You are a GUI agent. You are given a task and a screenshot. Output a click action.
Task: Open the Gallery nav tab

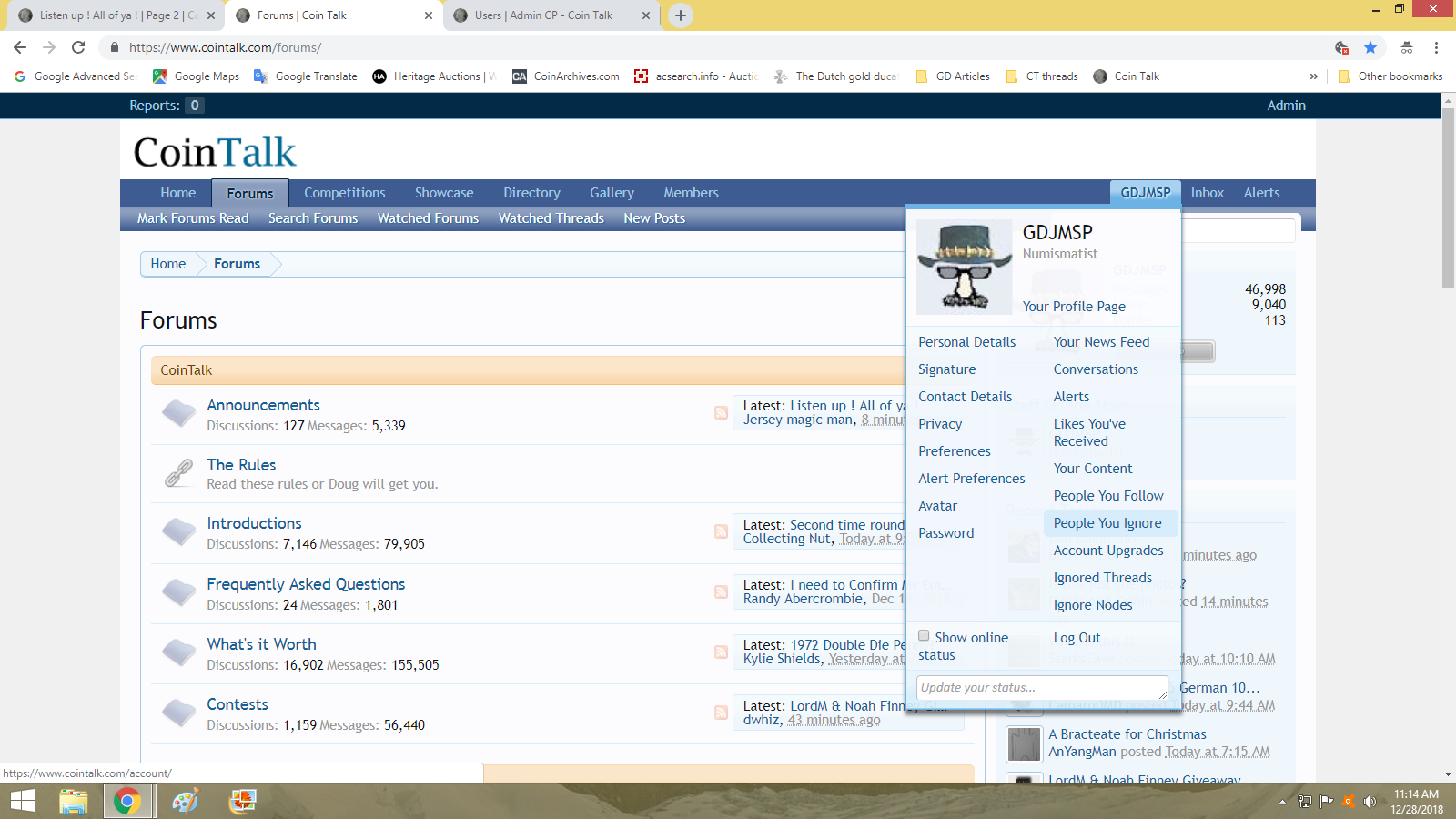tap(612, 193)
